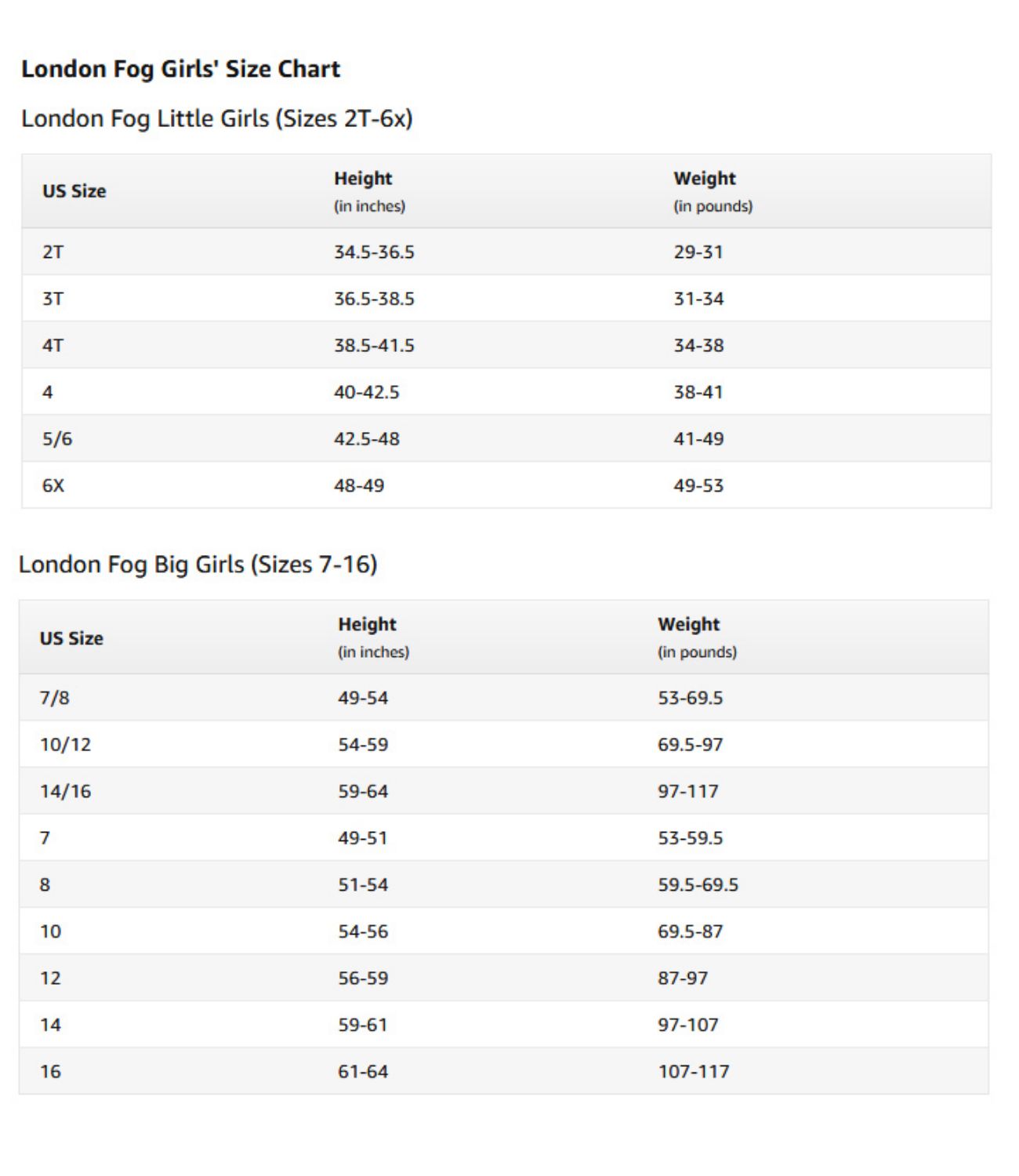Click Height header in Little Girls table

pos(363,179)
